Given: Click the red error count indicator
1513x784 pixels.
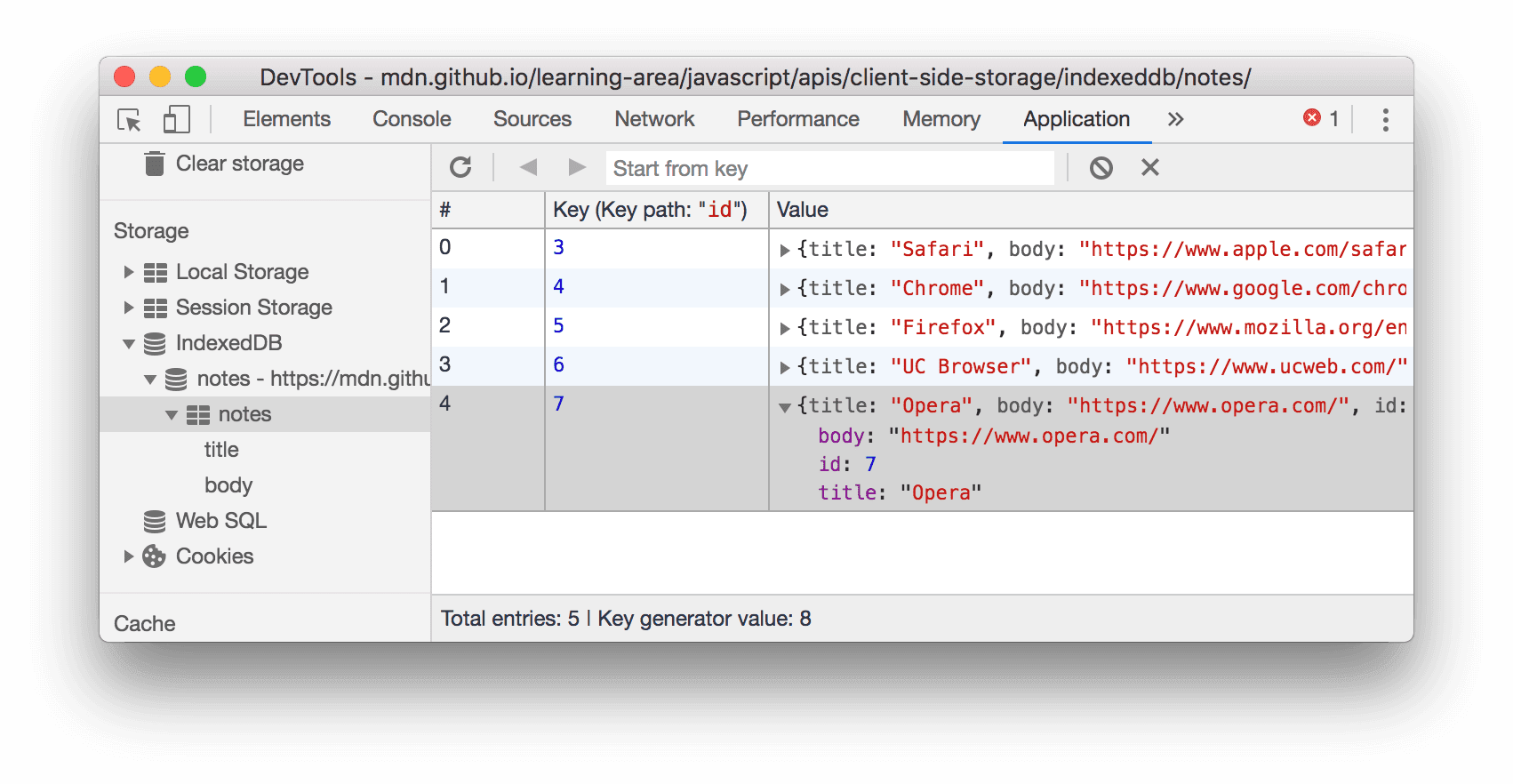Looking at the screenshot, I should coord(1320,119).
